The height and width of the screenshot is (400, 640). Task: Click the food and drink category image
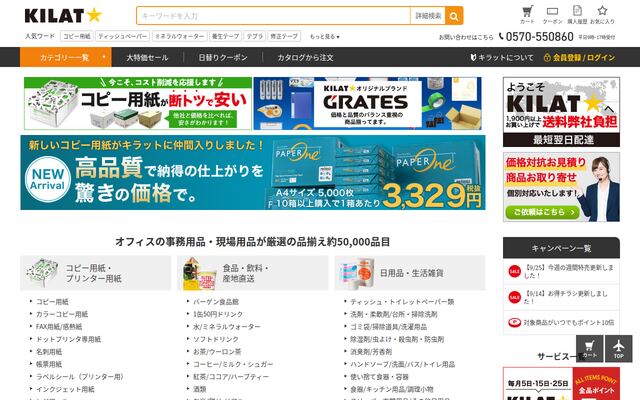(199, 273)
